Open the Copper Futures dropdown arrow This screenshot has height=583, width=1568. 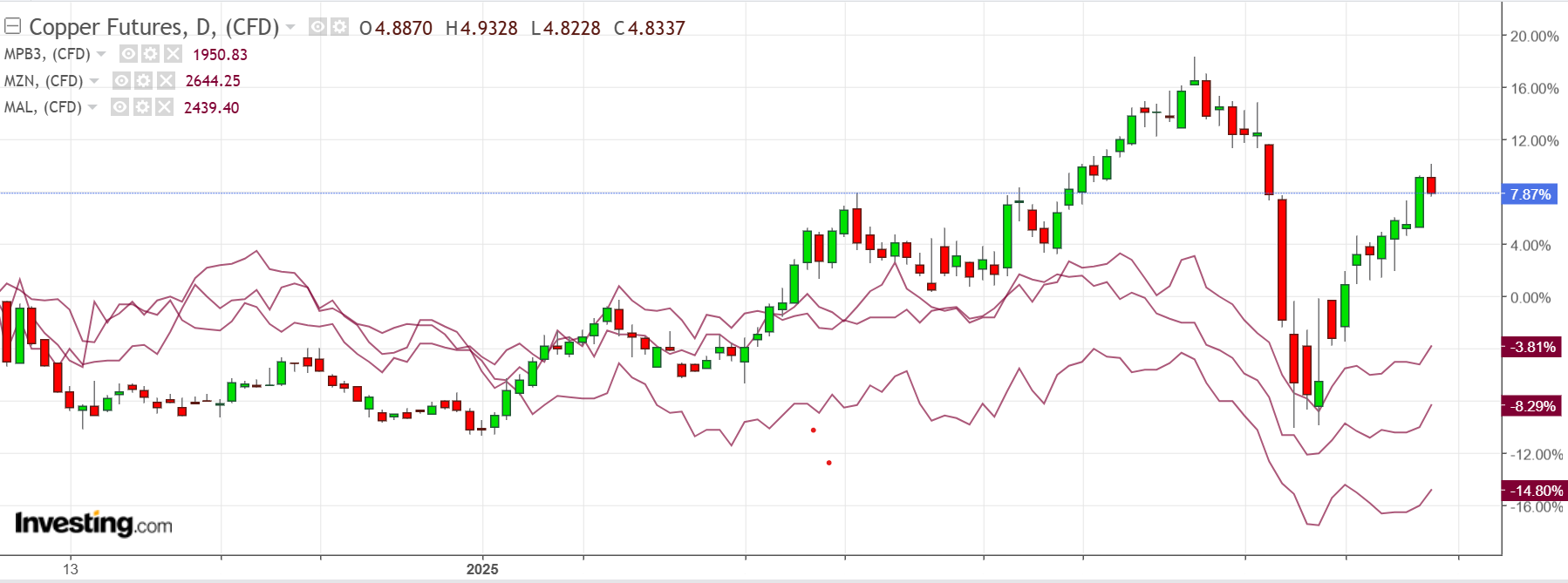[x=290, y=27]
